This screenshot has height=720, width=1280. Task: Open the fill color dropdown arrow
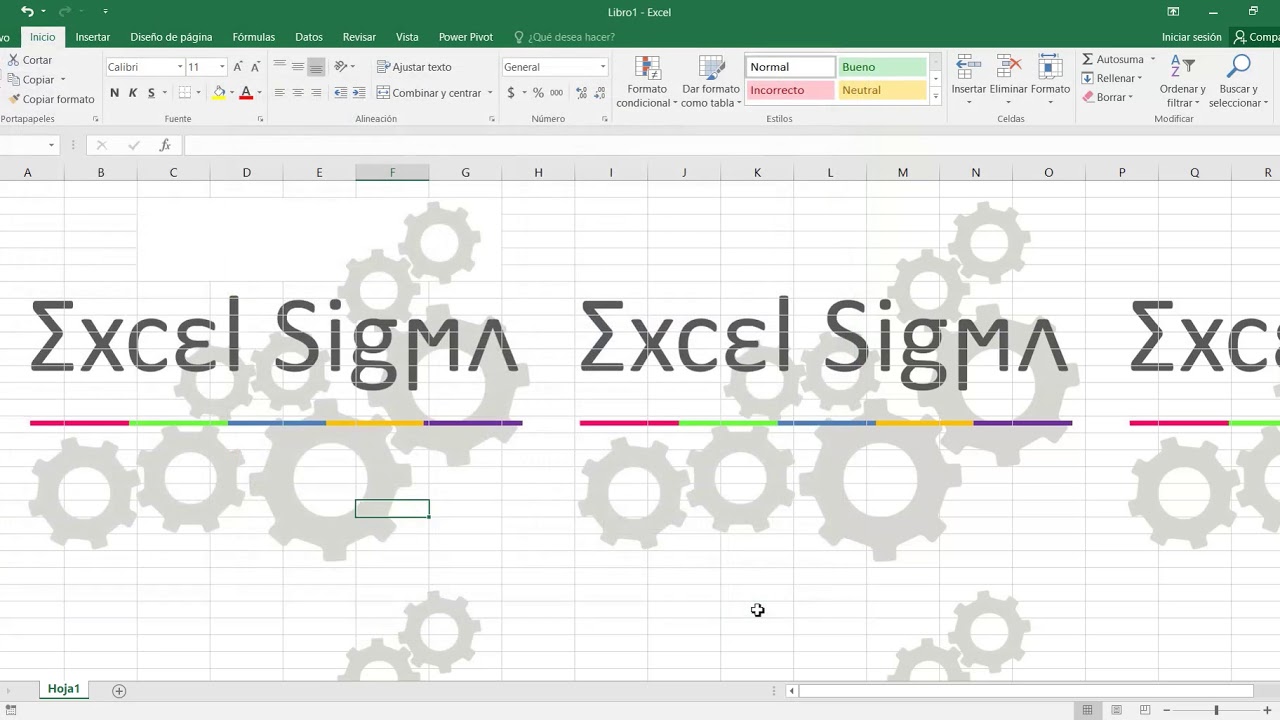pos(231,93)
